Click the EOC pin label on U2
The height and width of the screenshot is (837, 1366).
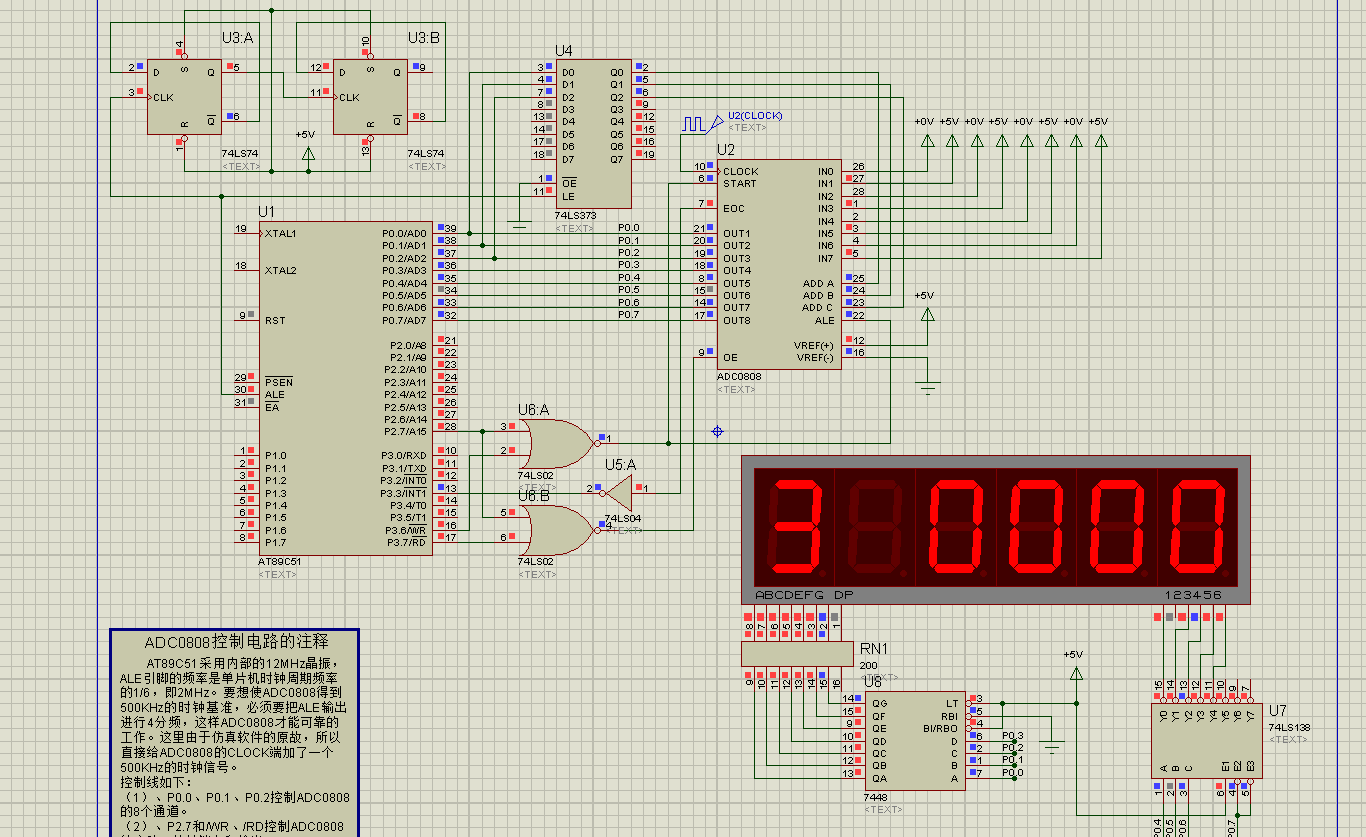(734, 208)
